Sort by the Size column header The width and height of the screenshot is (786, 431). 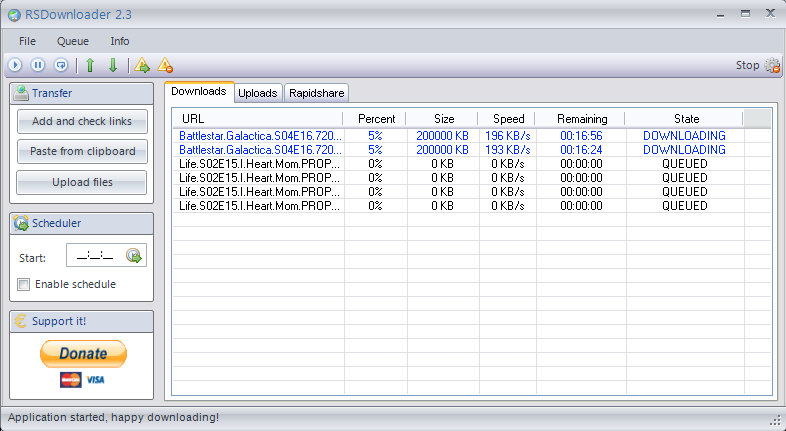[444, 119]
